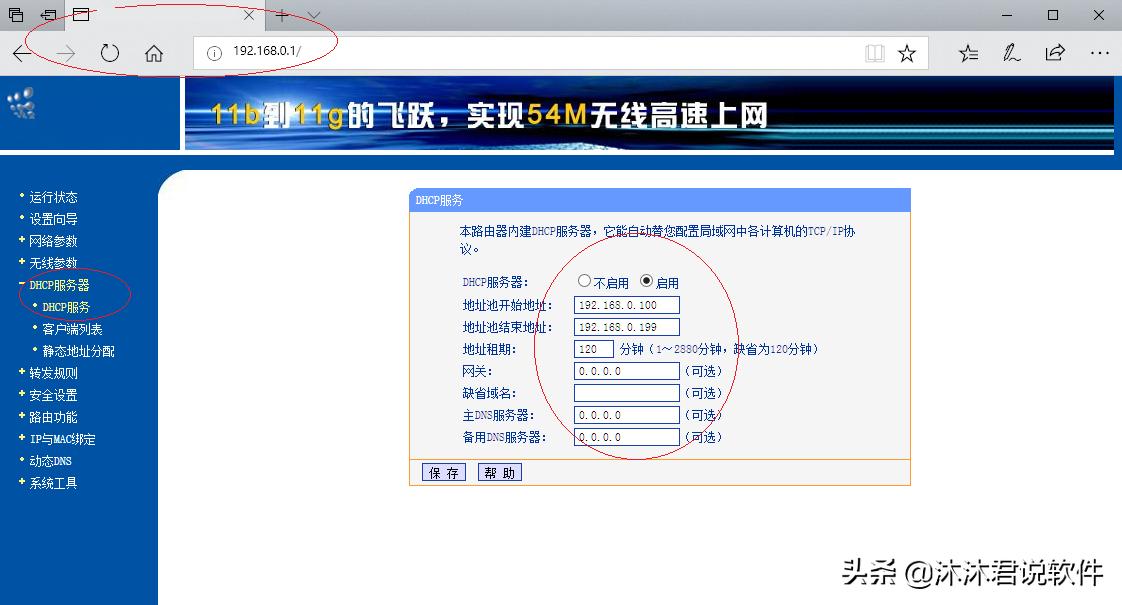The image size is (1122, 605).
Task: Open help via 帮助 button
Action: (x=499, y=471)
